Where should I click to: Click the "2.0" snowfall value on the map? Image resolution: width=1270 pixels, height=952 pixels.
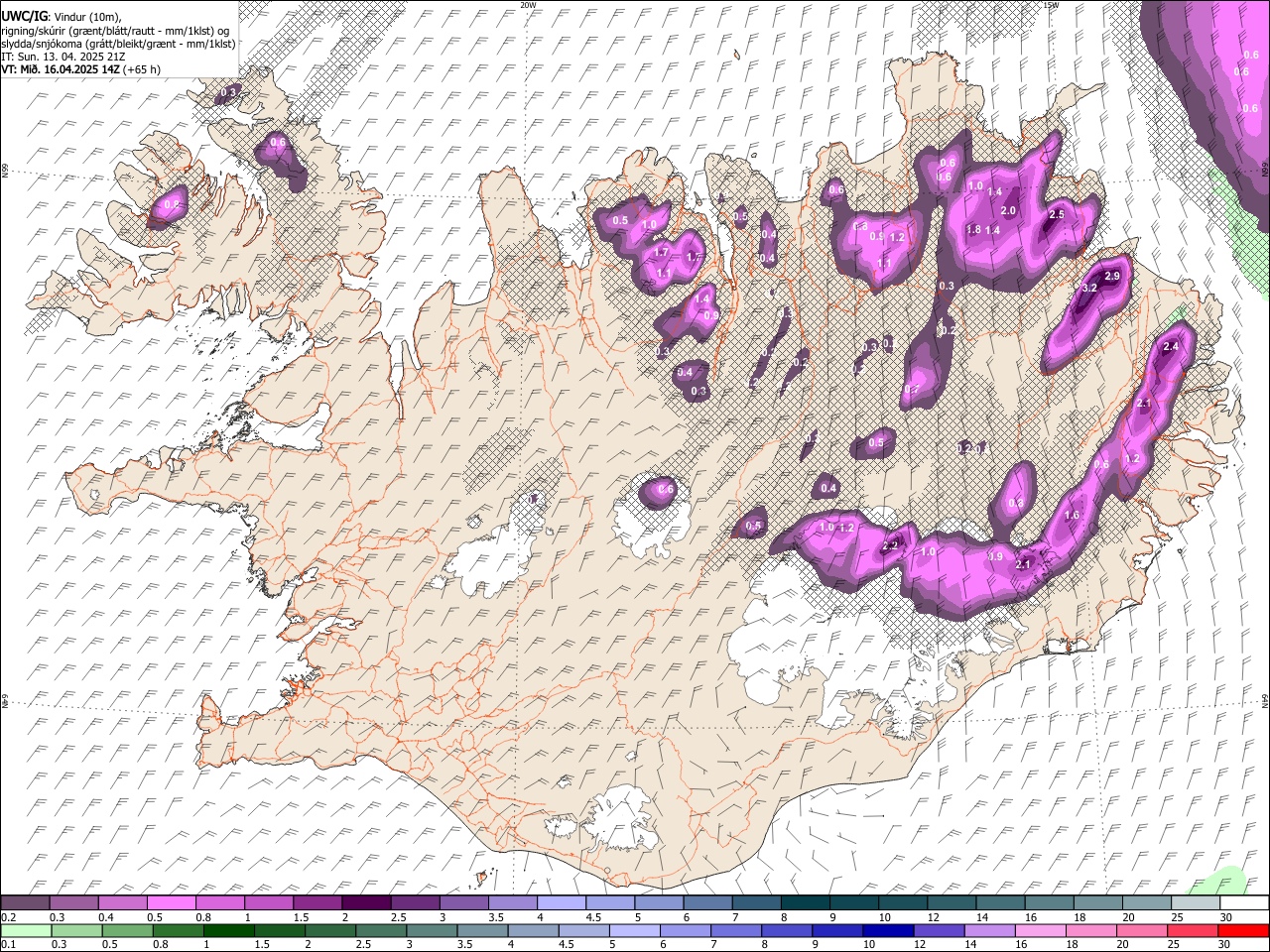[1009, 211]
